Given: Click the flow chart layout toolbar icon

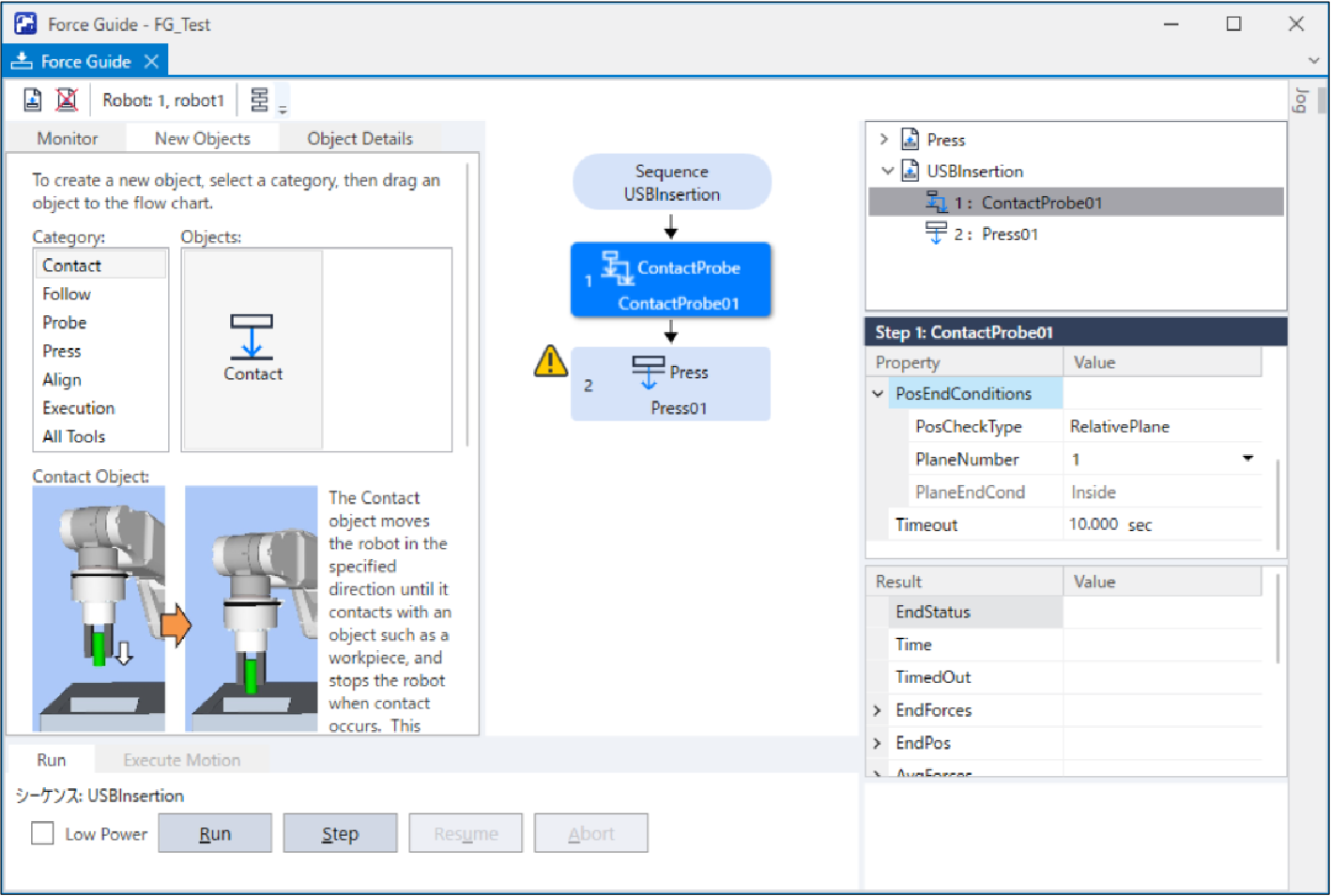Looking at the screenshot, I should click(x=260, y=99).
